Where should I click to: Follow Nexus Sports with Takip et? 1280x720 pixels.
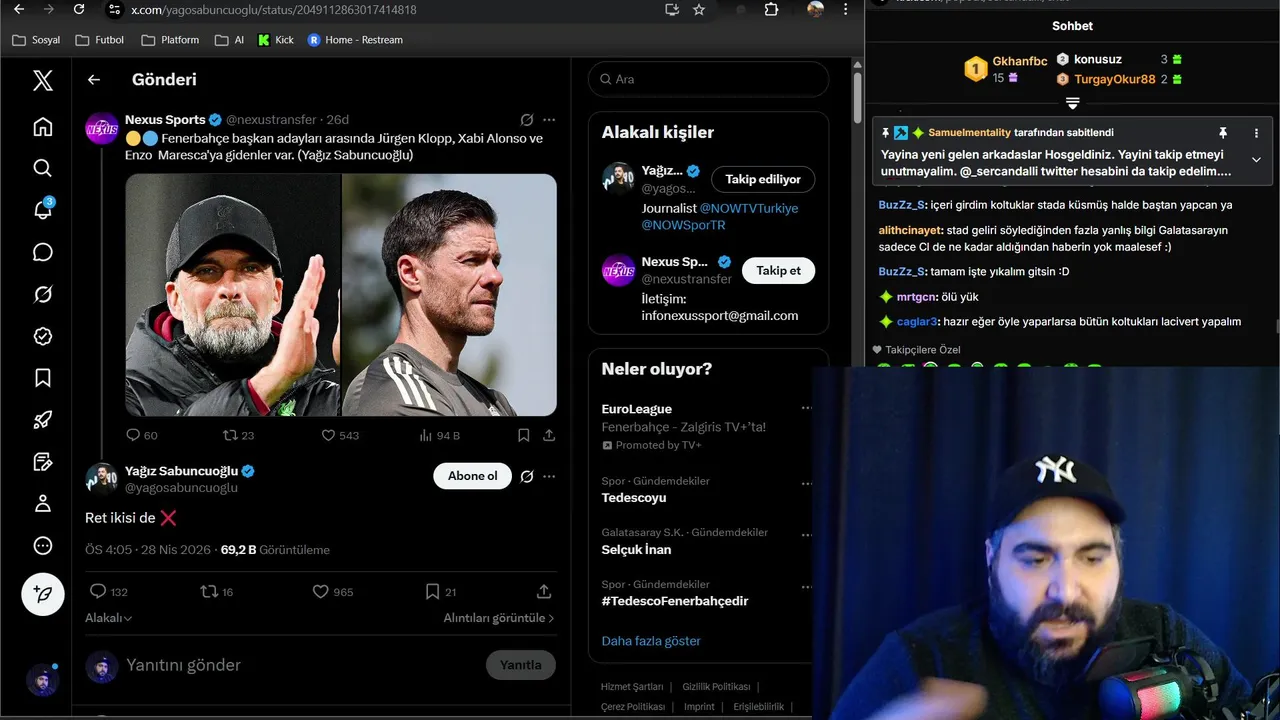tap(778, 271)
